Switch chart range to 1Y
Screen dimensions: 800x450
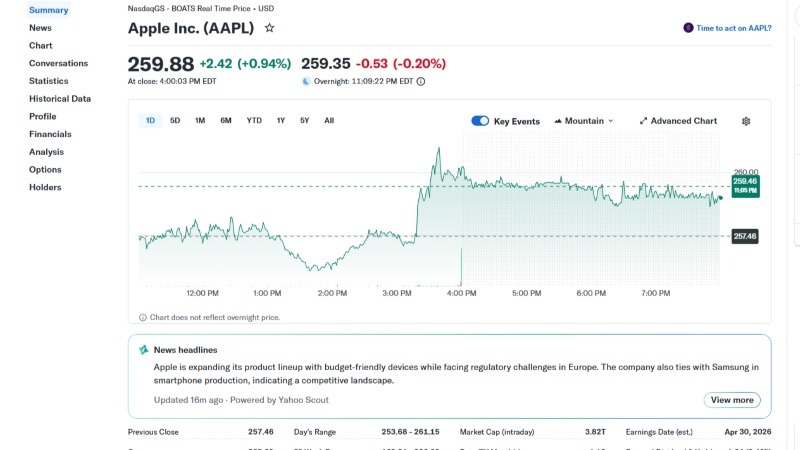(x=281, y=121)
